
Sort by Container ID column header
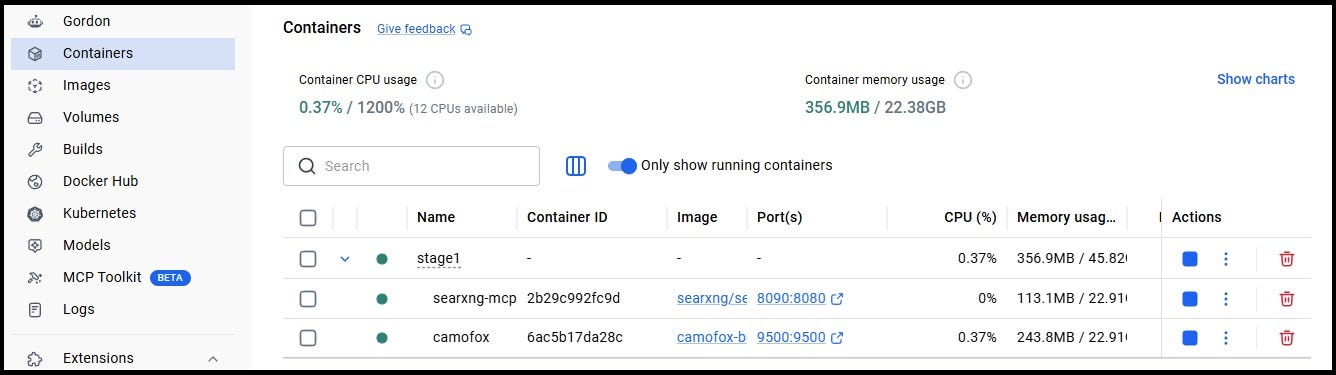567,217
